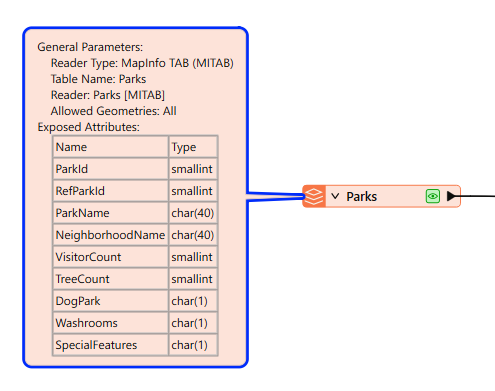The height and width of the screenshot is (391, 495).
Task: Click Reader Type: MapInfo TAB (MITAB) line
Action: 142,63
